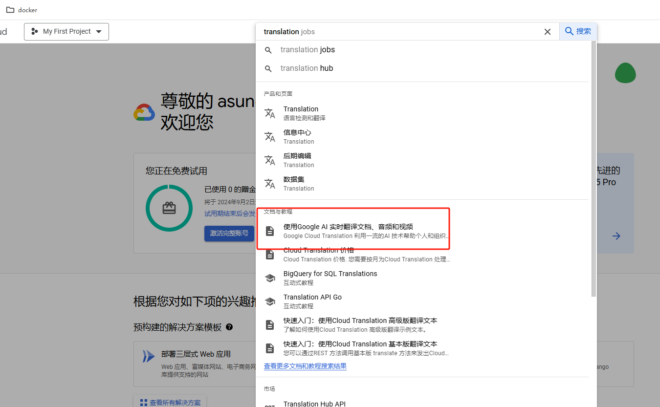The width and height of the screenshot is (660, 407).
Task: Click the gift icon in the free trial ring
Action: point(169,208)
